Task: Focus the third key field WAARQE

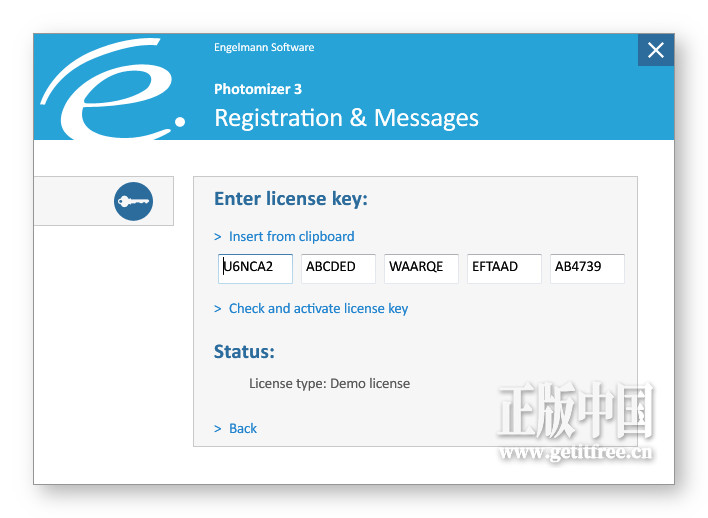Action: coord(421,269)
